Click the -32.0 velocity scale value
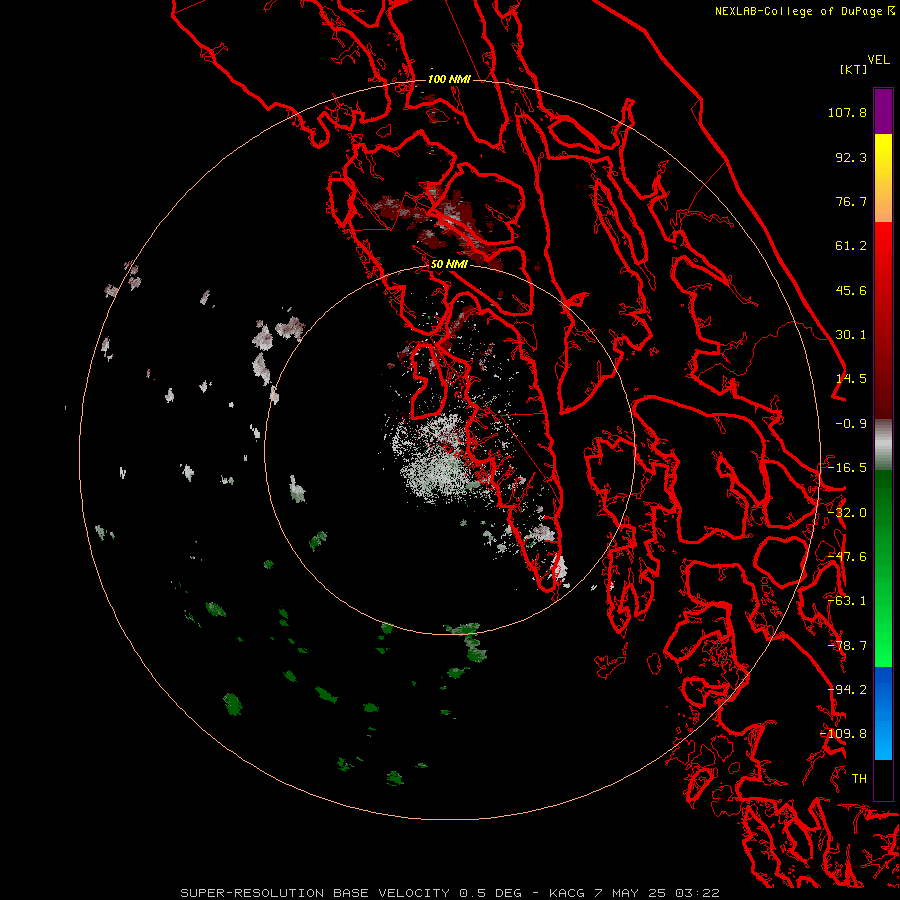This screenshot has width=900, height=900. (847, 513)
